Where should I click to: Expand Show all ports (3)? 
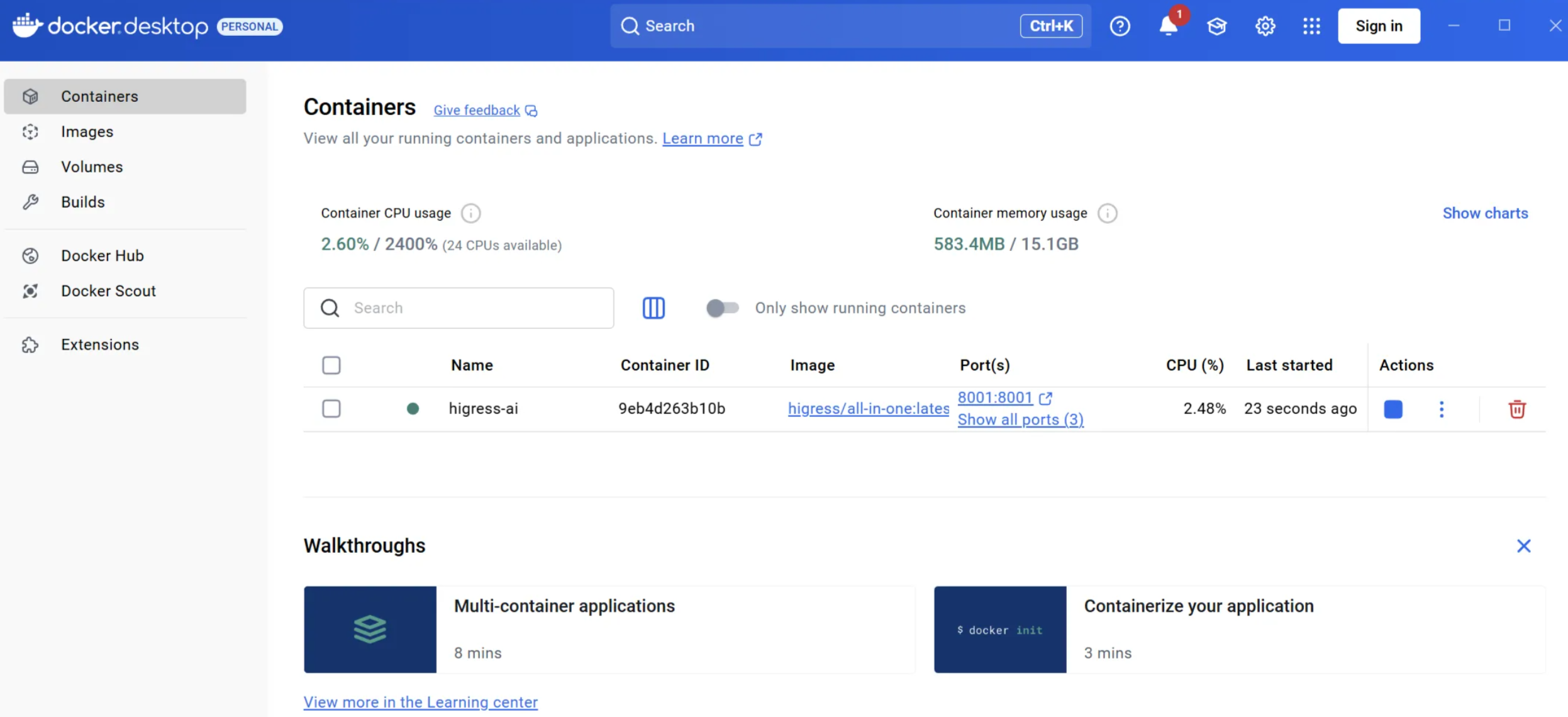[1020, 420]
